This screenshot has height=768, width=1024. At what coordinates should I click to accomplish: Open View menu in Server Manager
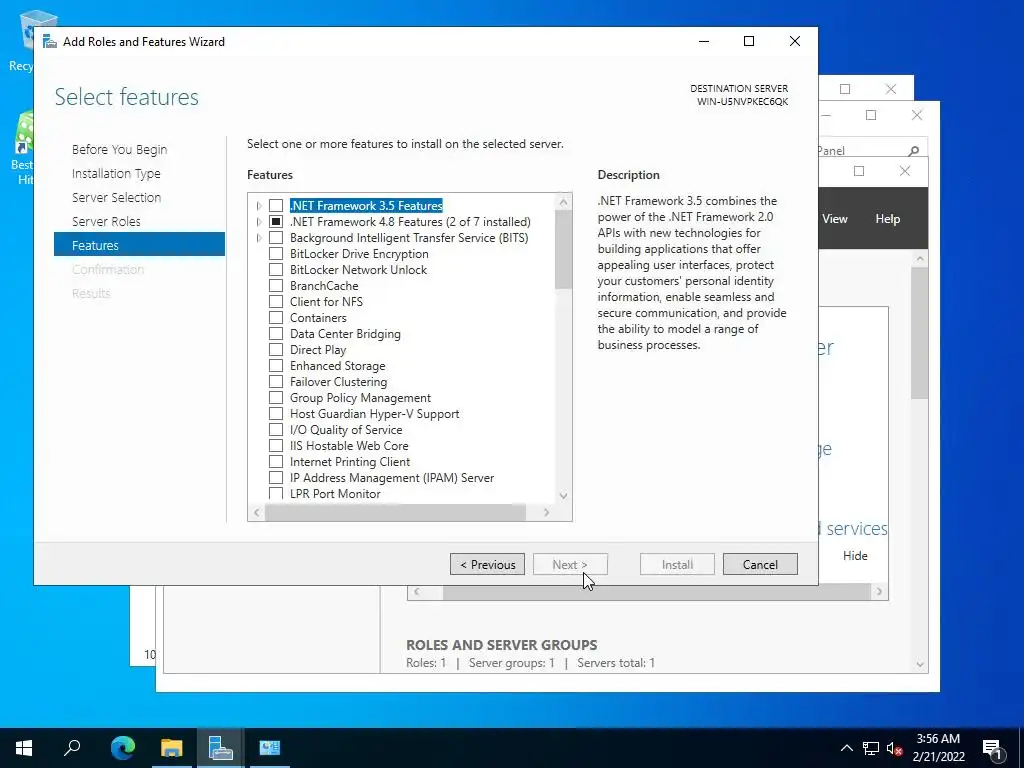pos(835,219)
